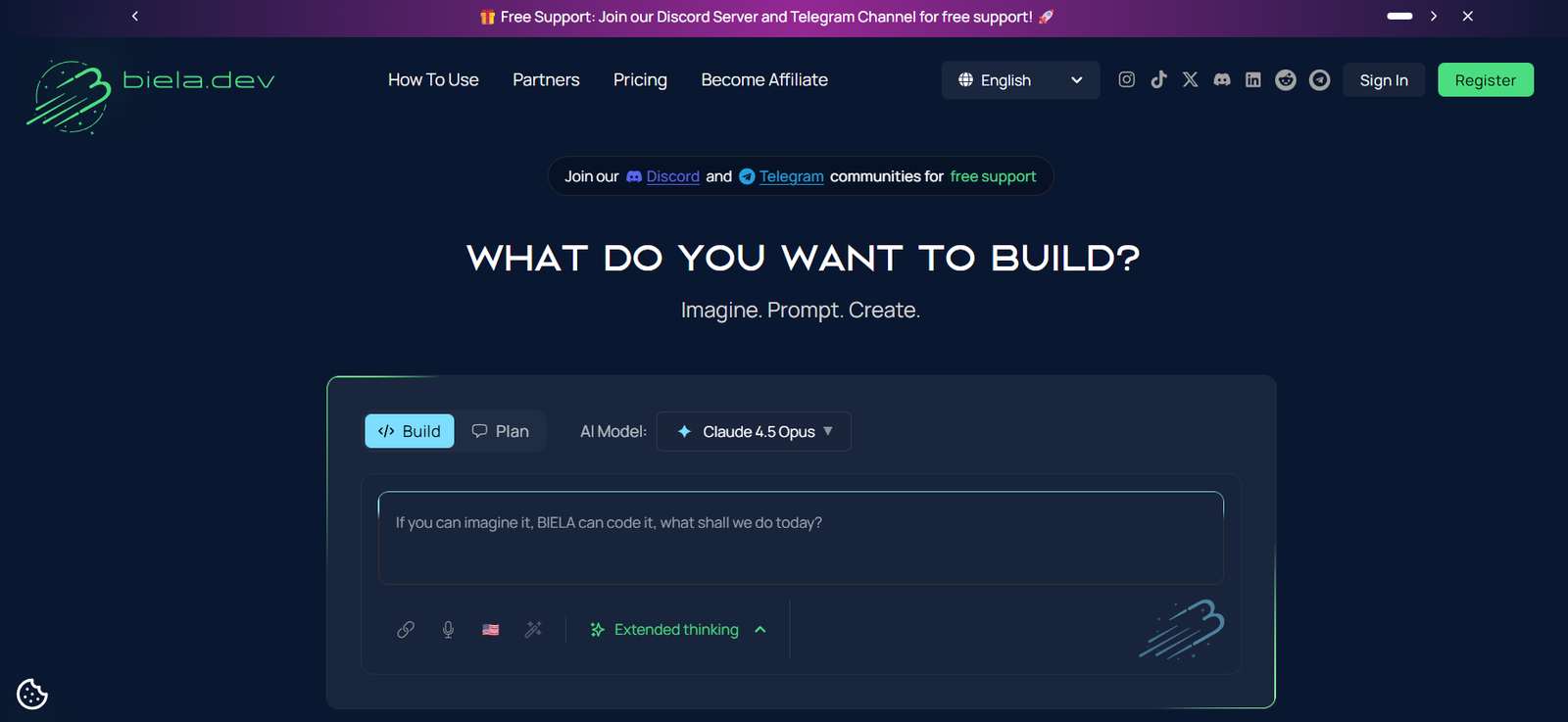
Task: Open the Instagram social icon
Action: 1127,79
